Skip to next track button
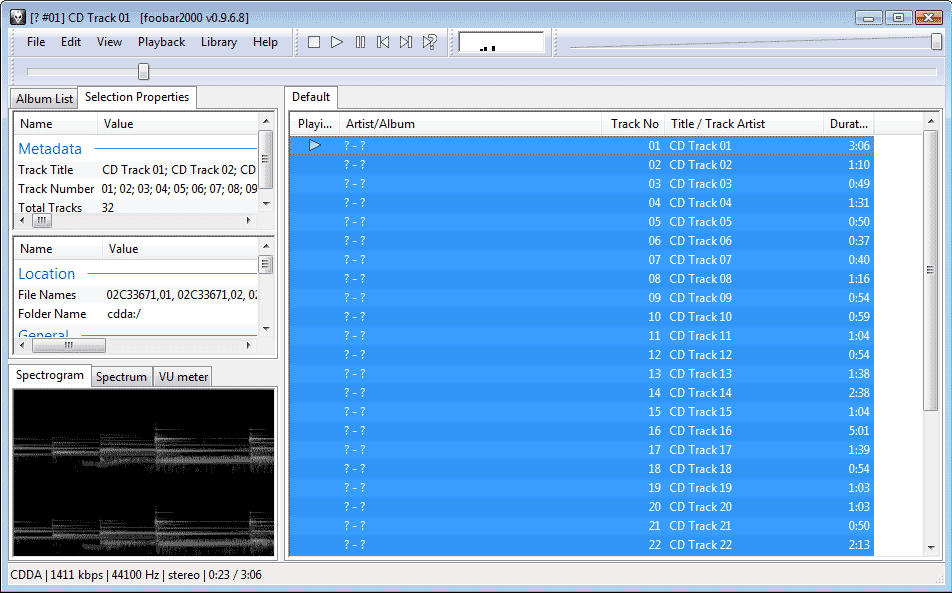This screenshot has width=952, height=593. pyautogui.click(x=406, y=42)
